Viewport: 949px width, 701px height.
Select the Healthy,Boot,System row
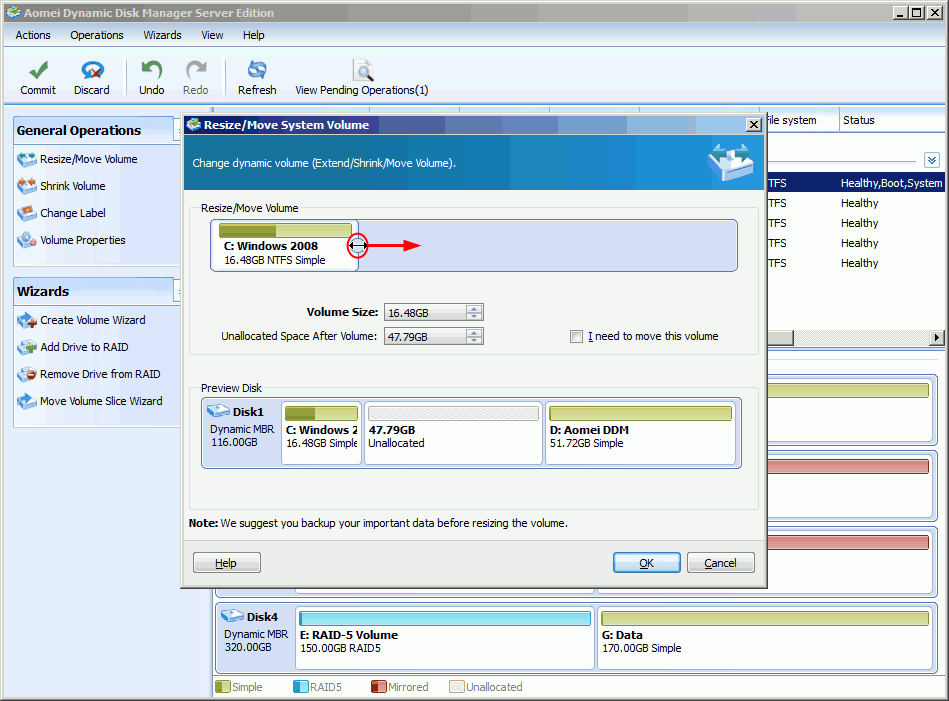click(x=856, y=183)
